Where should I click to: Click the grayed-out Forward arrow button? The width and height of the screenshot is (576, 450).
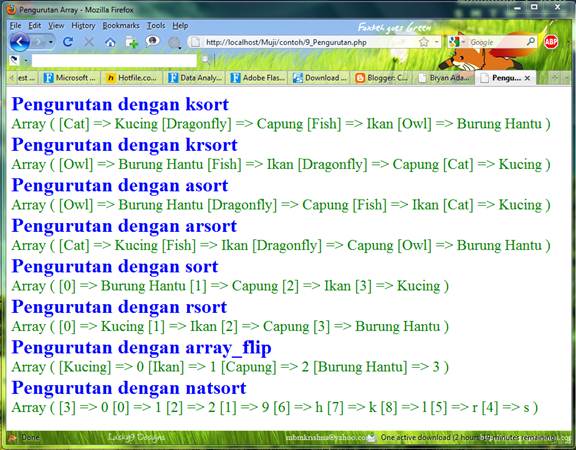click(x=39, y=42)
